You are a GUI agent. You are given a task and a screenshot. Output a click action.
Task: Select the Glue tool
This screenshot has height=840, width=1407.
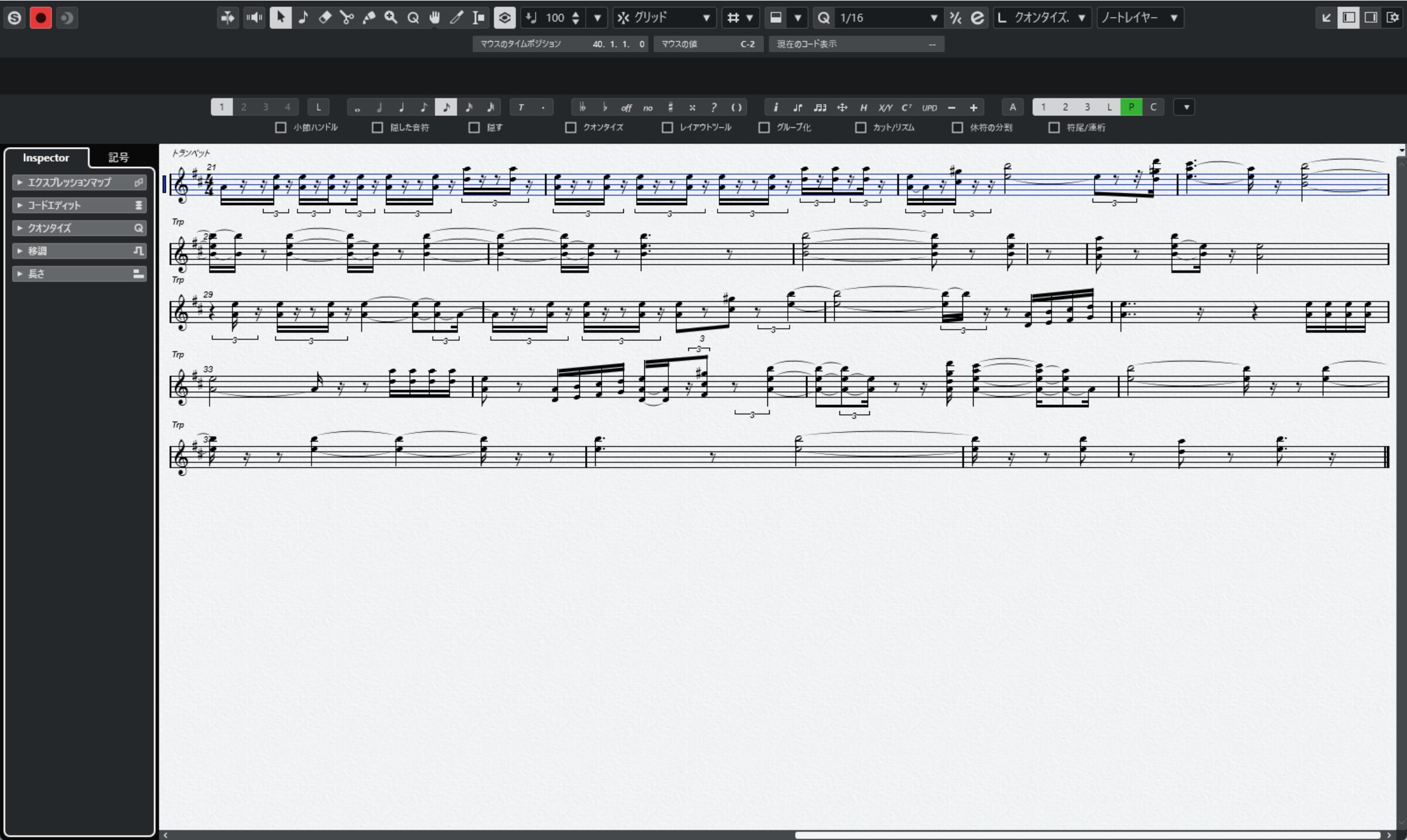coord(369,18)
